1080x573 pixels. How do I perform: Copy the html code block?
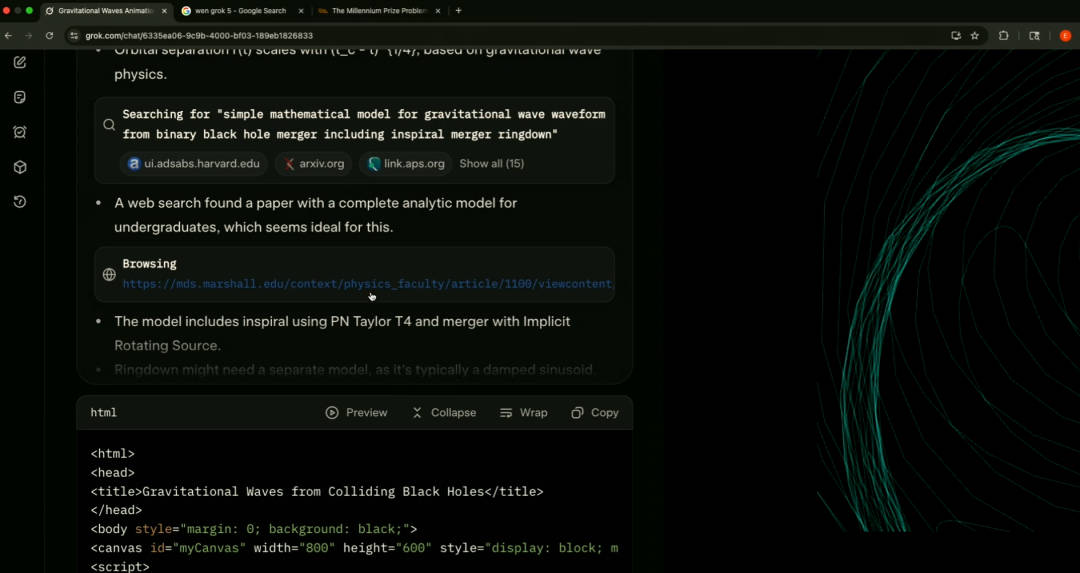pyautogui.click(x=595, y=413)
